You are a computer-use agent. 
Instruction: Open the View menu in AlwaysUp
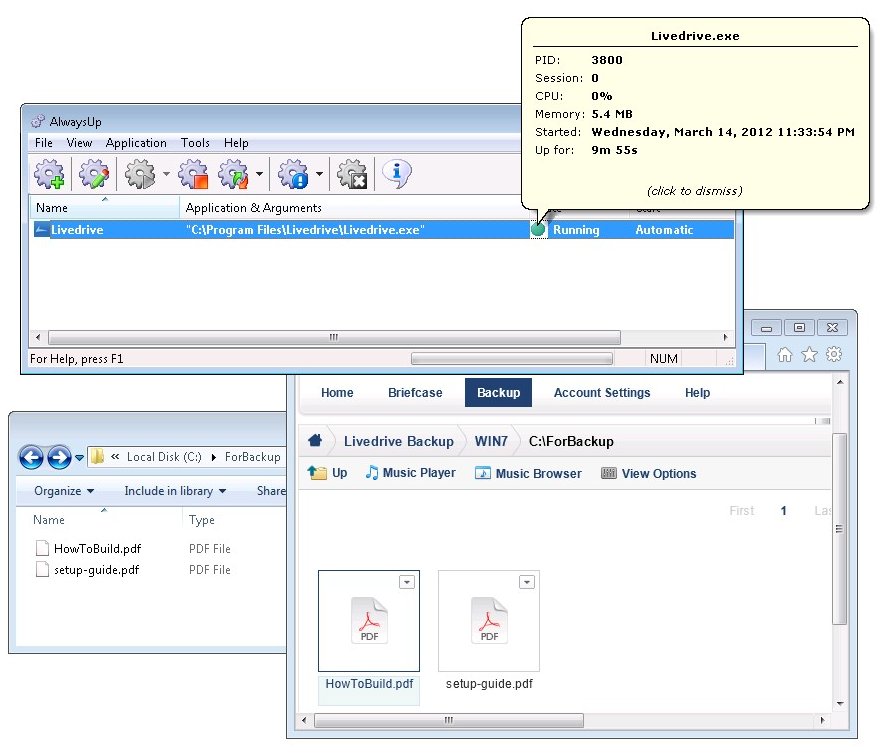click(79, 143)
